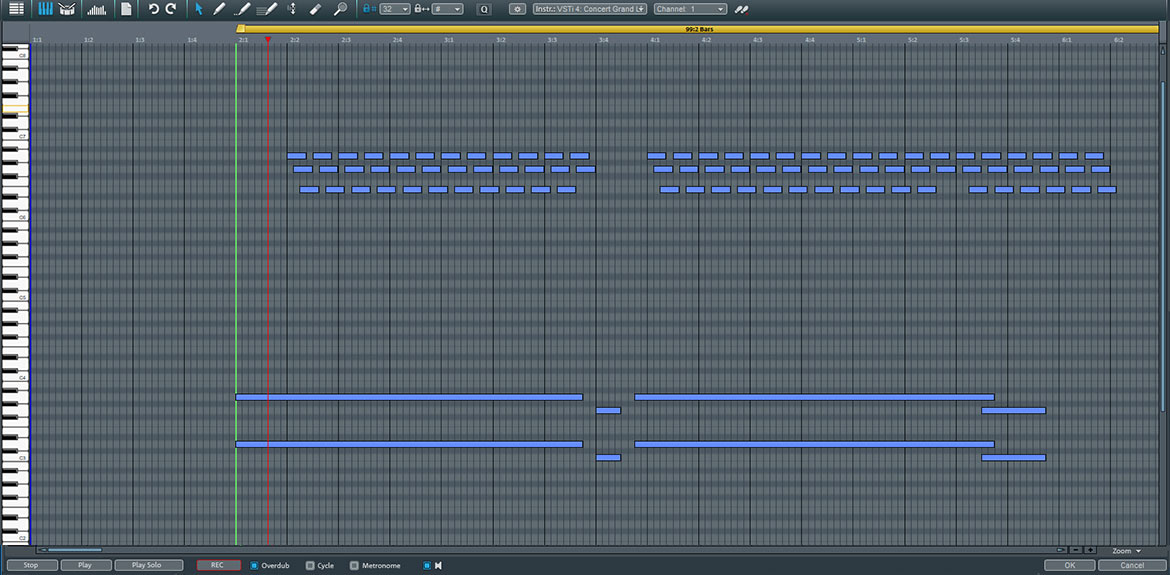Viewport: 1170px width, 575px height.
Task: Click the yellow highlighted piano key
Action: coord(15,109)
